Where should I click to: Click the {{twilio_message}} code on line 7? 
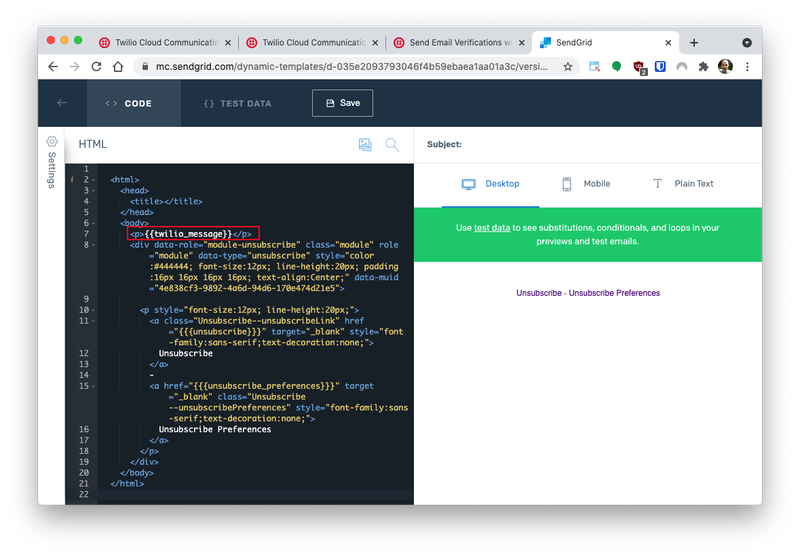(188, 234)
